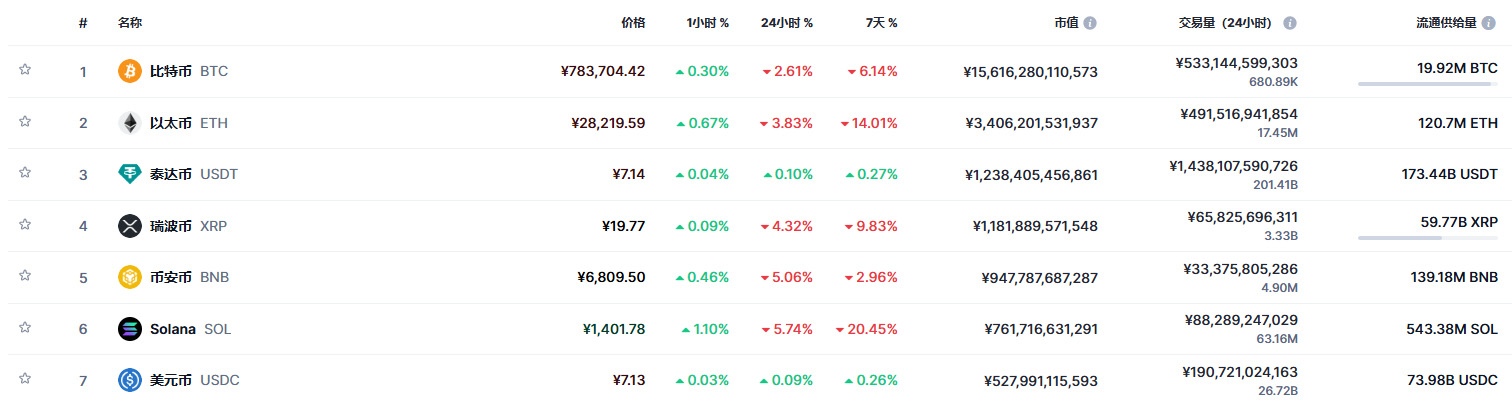The image size is (1512, 406).
Task: Click the BNB coin logo icon
Action: [130, 277]
